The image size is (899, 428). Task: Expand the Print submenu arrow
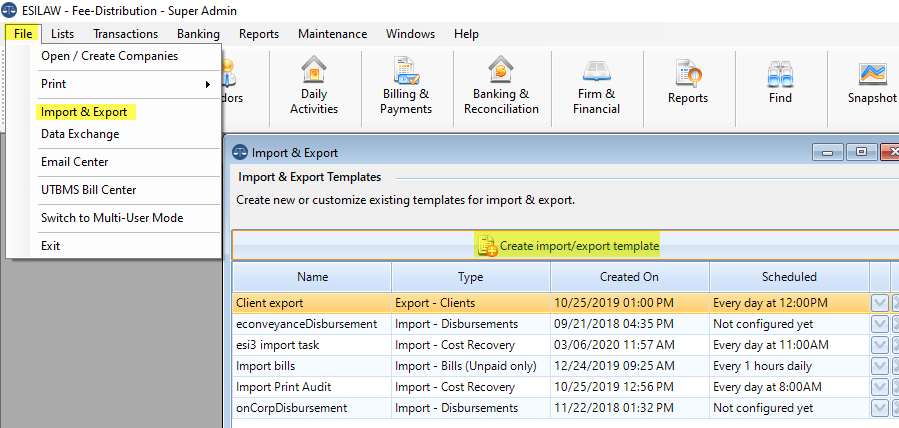208,85
